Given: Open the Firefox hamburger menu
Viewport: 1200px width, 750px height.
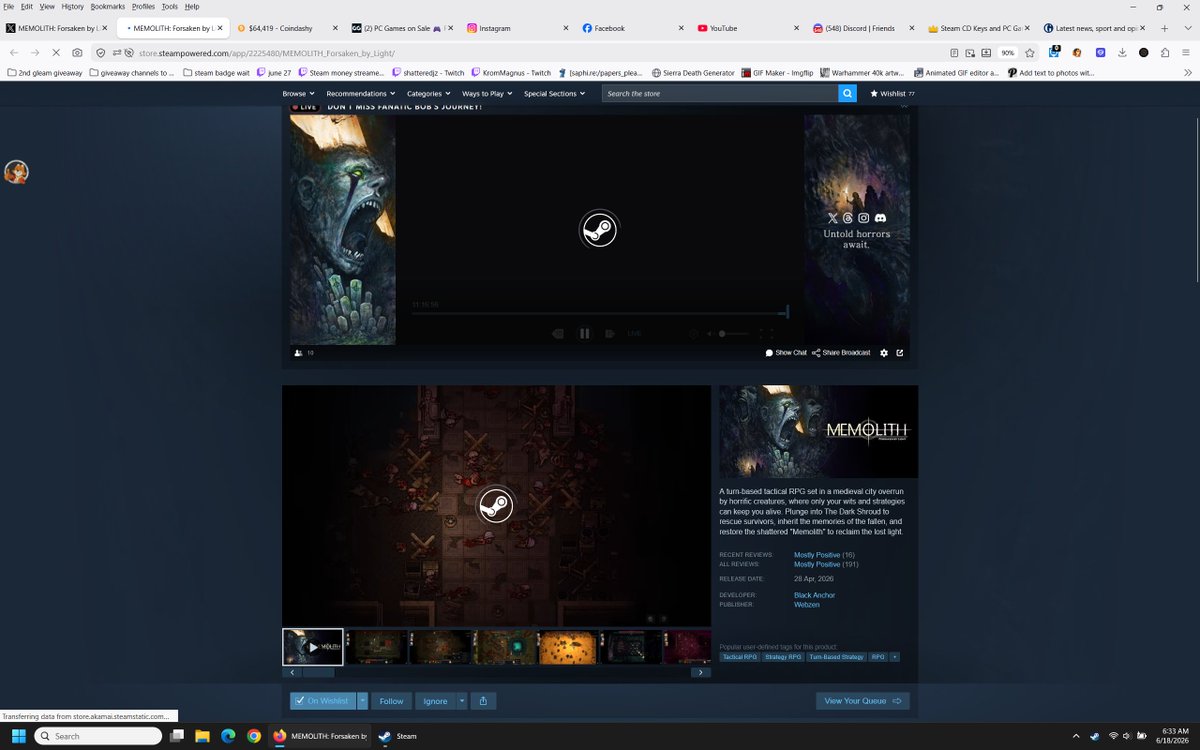Looking at the screenshot, I should click(1186, 52).
